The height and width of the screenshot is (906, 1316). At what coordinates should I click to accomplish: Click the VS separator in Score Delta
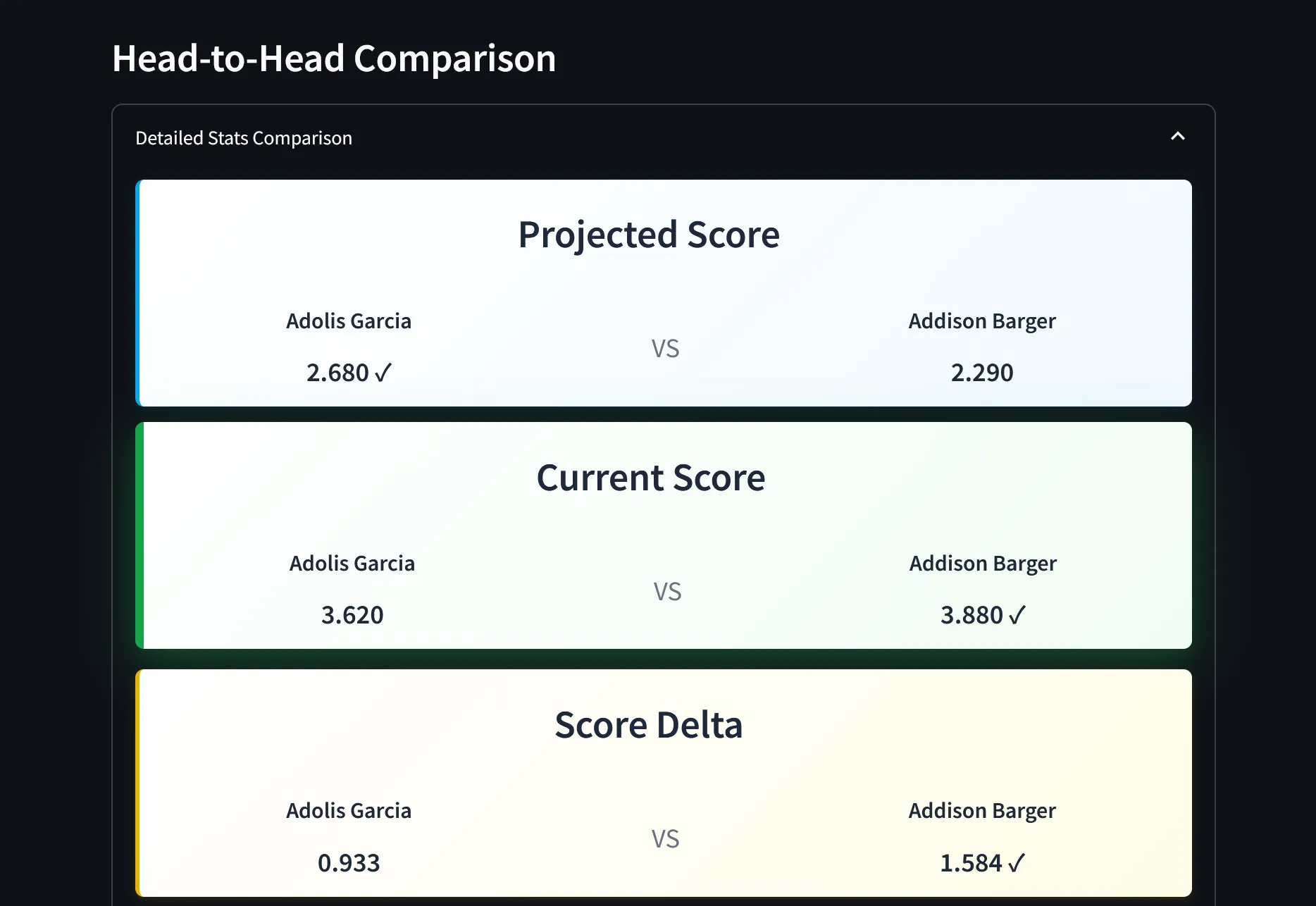tap(665, 838)
